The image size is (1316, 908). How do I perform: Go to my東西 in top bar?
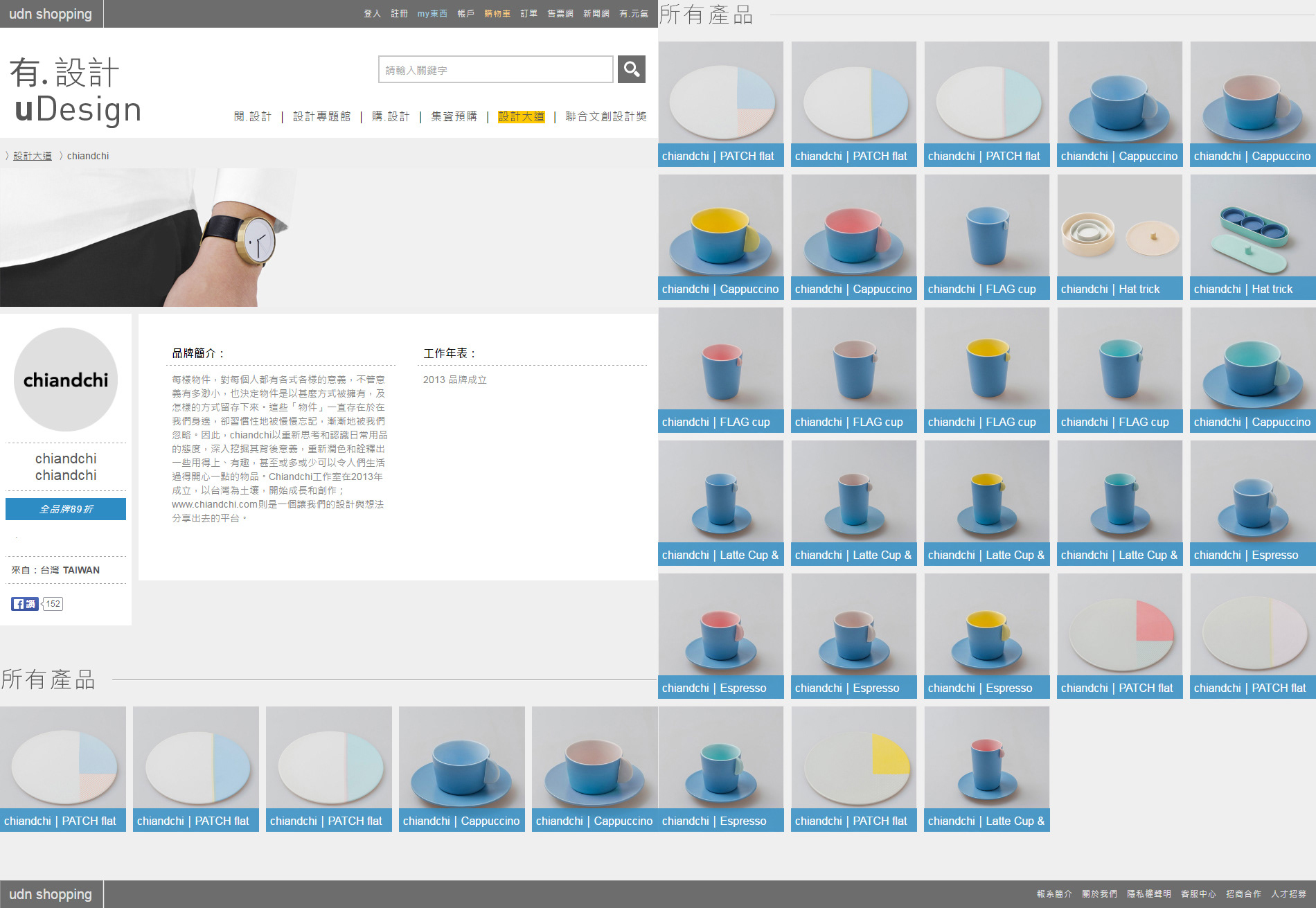tap(432, 14)
